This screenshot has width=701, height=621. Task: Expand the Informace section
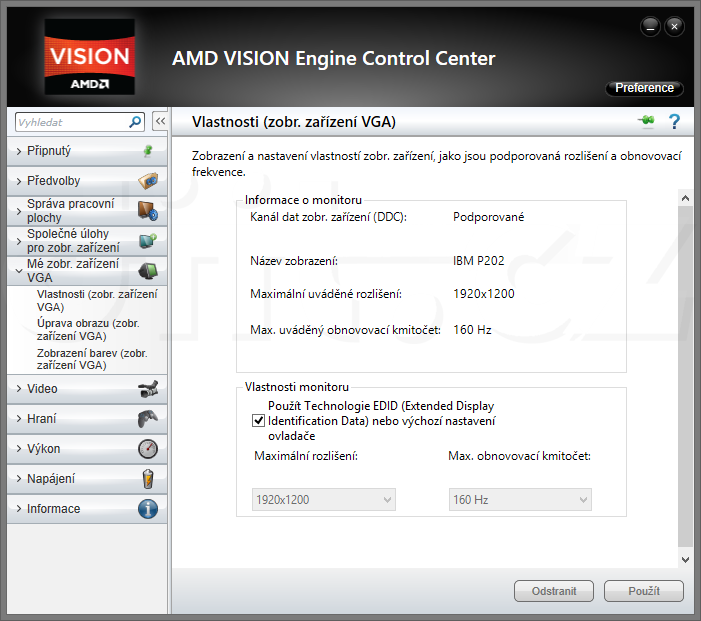87,509
